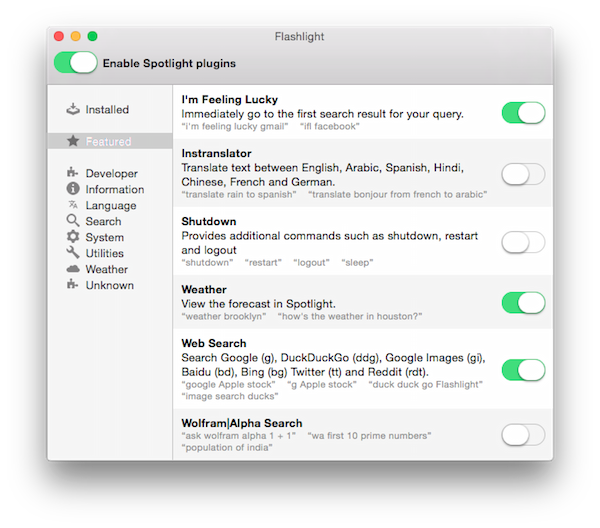Click the Instranslator plugin title
The height and width of the screenshot is (528, 600).
pyautogui.click(x=216, y=153)
